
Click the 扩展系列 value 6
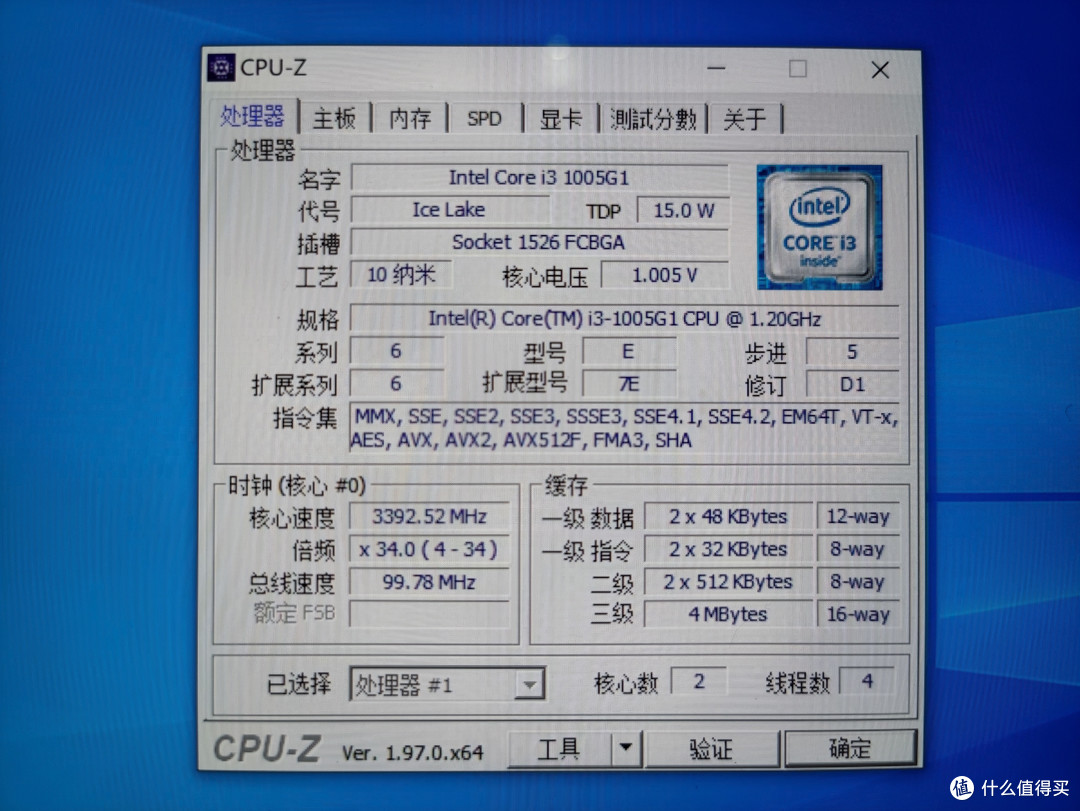(x=397, y=383)
